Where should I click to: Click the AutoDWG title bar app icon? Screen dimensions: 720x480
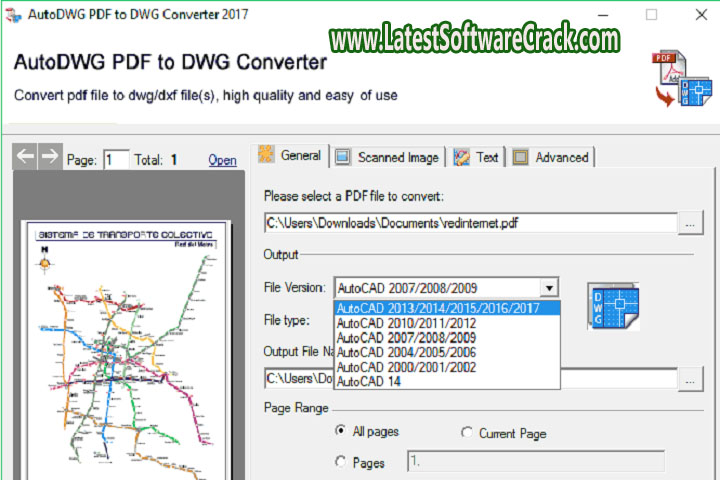click(x=13, y=15)
